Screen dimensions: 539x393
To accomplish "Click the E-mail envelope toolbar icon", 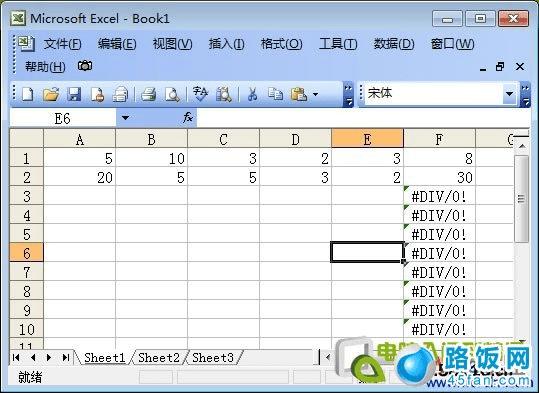I will click(120, 94).
